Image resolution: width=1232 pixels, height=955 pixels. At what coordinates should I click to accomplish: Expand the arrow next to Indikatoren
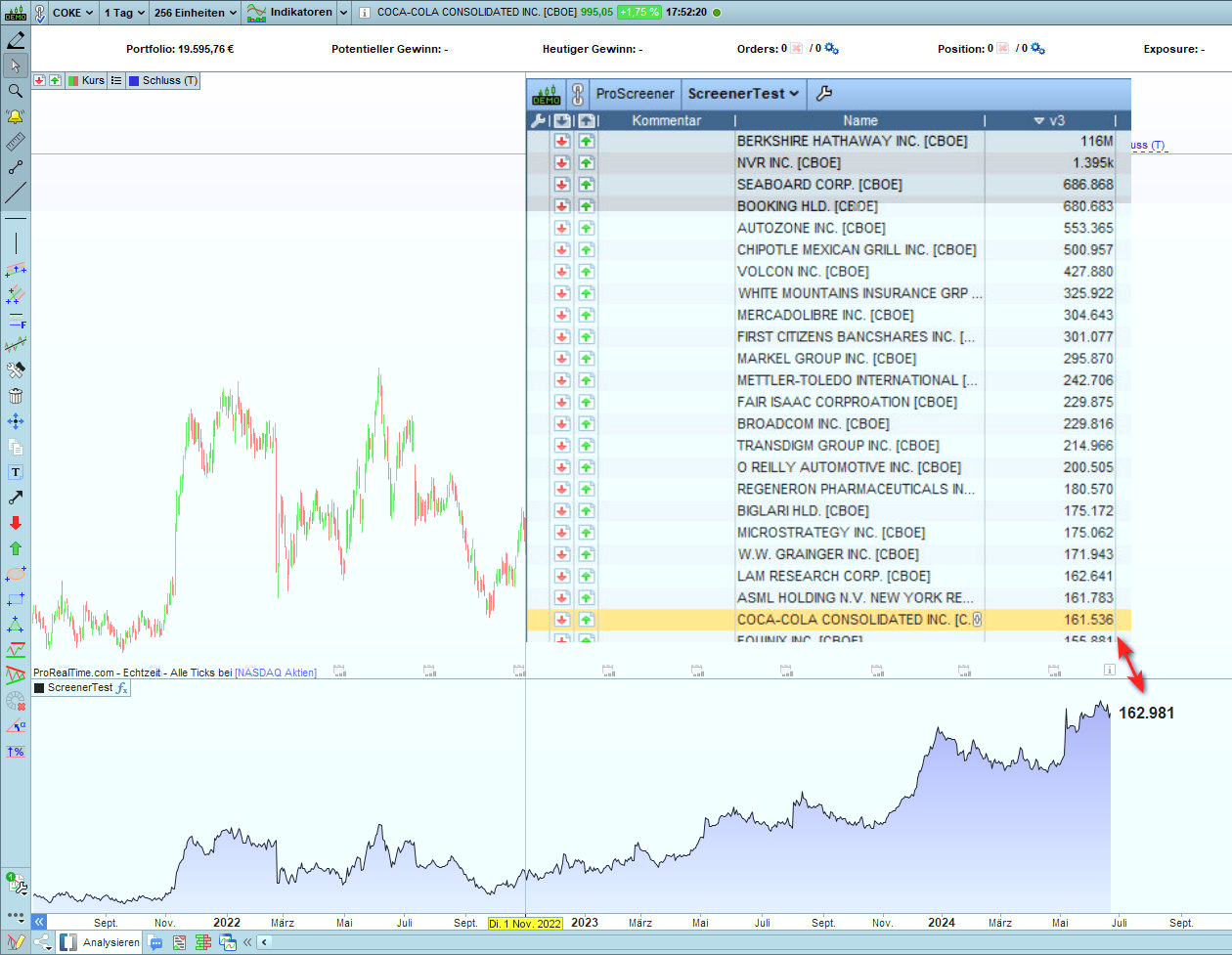(x=344, y=13)
